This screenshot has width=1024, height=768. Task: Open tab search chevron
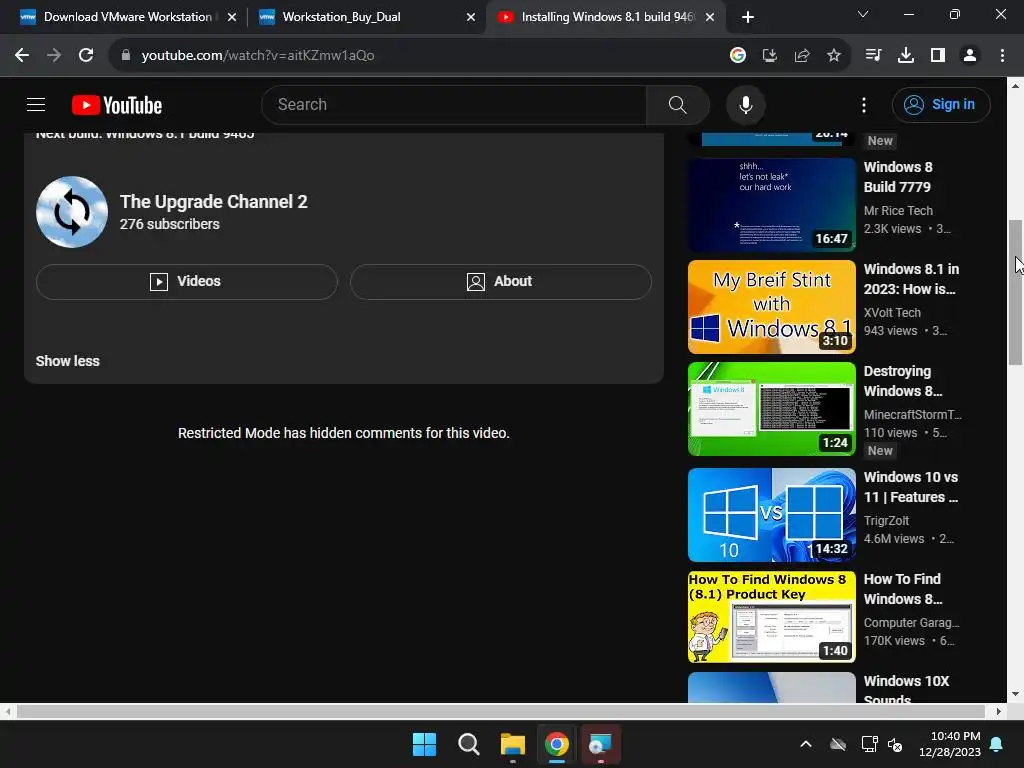(863, 14)
